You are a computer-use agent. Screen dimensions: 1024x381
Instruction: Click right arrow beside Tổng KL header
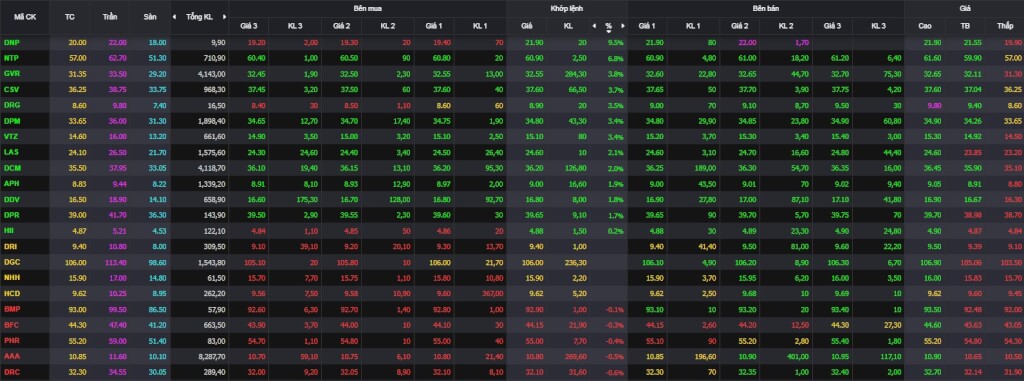click(225, 17)
